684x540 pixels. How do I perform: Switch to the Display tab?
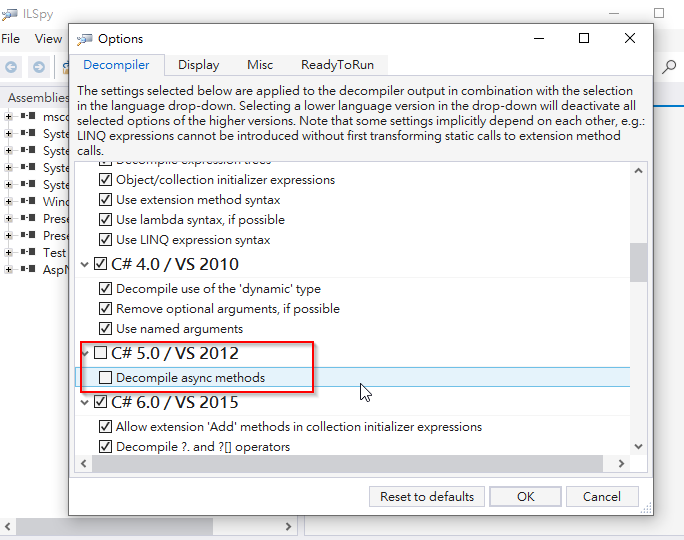198,65
